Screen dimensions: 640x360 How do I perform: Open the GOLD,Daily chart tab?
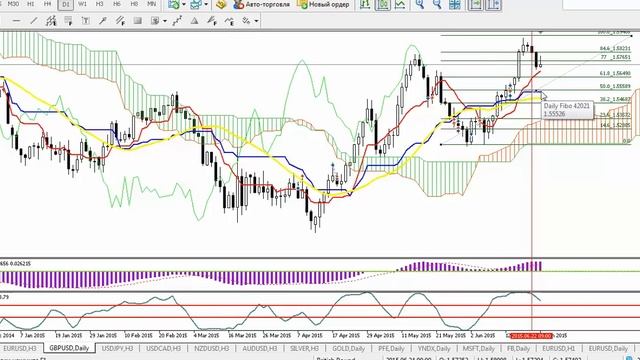point(348,348)
